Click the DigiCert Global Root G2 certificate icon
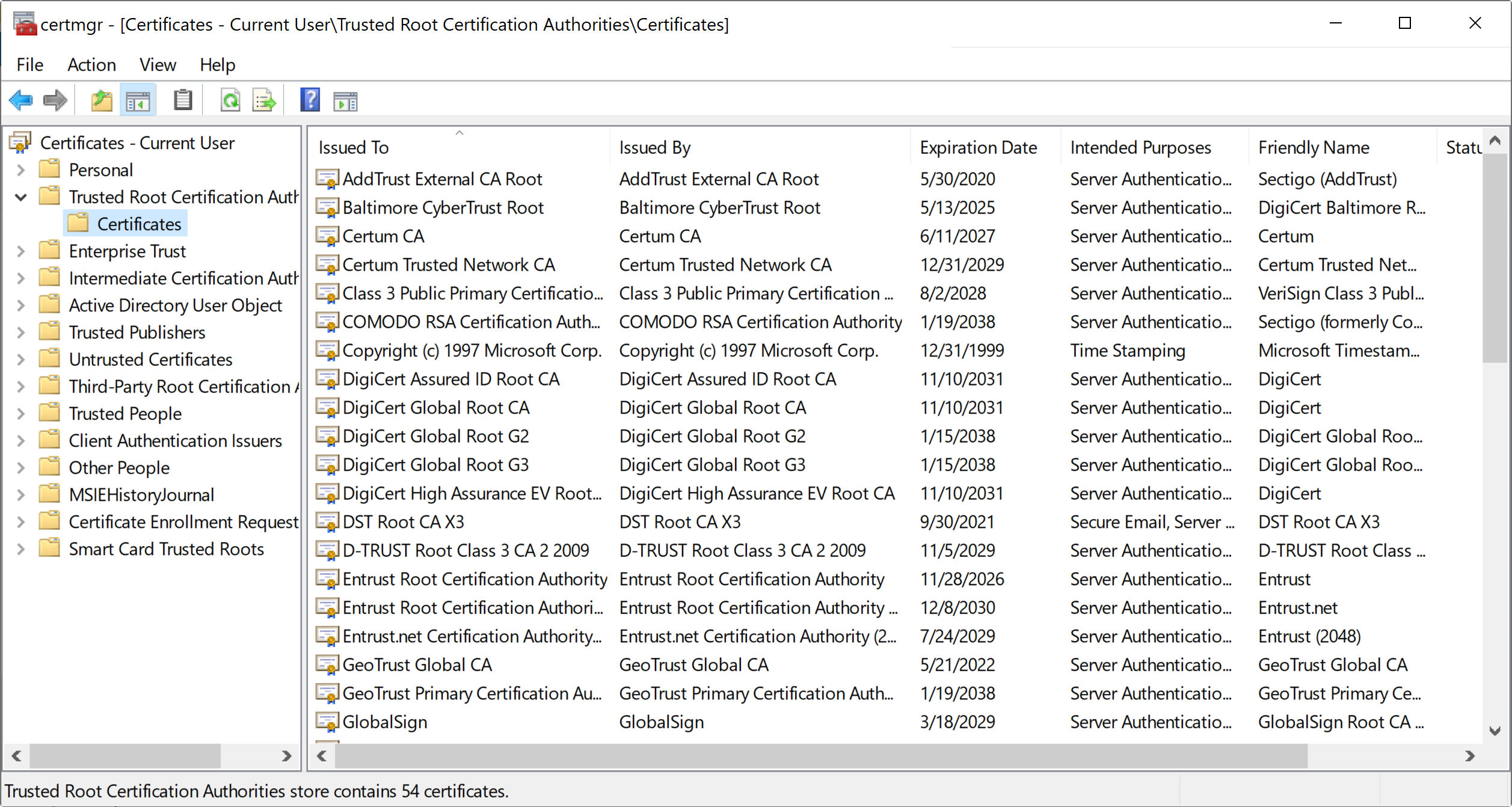 pyautogui.click(x=327, y=436)
